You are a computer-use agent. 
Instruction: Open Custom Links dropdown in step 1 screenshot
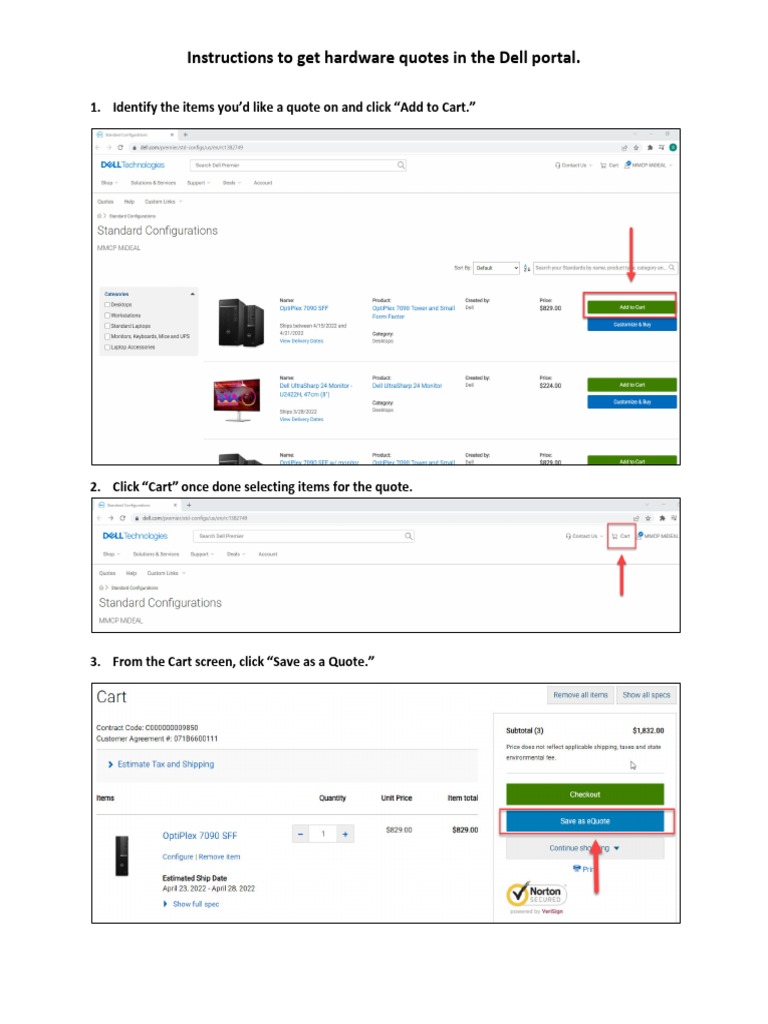[x=163, y=202]
